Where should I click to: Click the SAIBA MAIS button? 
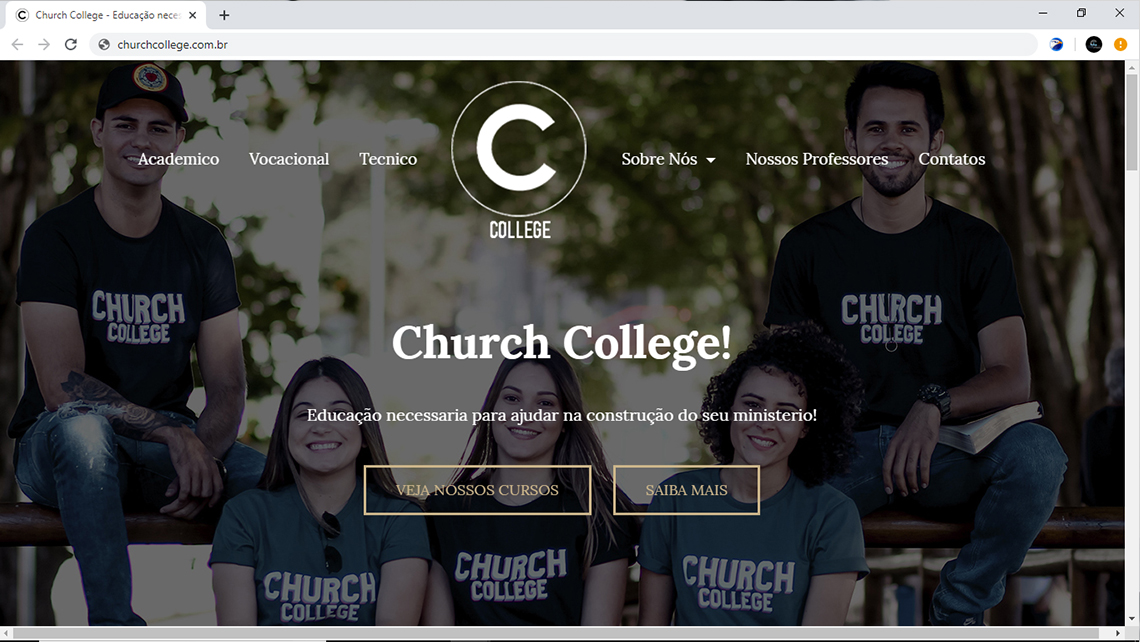[686, 490]
